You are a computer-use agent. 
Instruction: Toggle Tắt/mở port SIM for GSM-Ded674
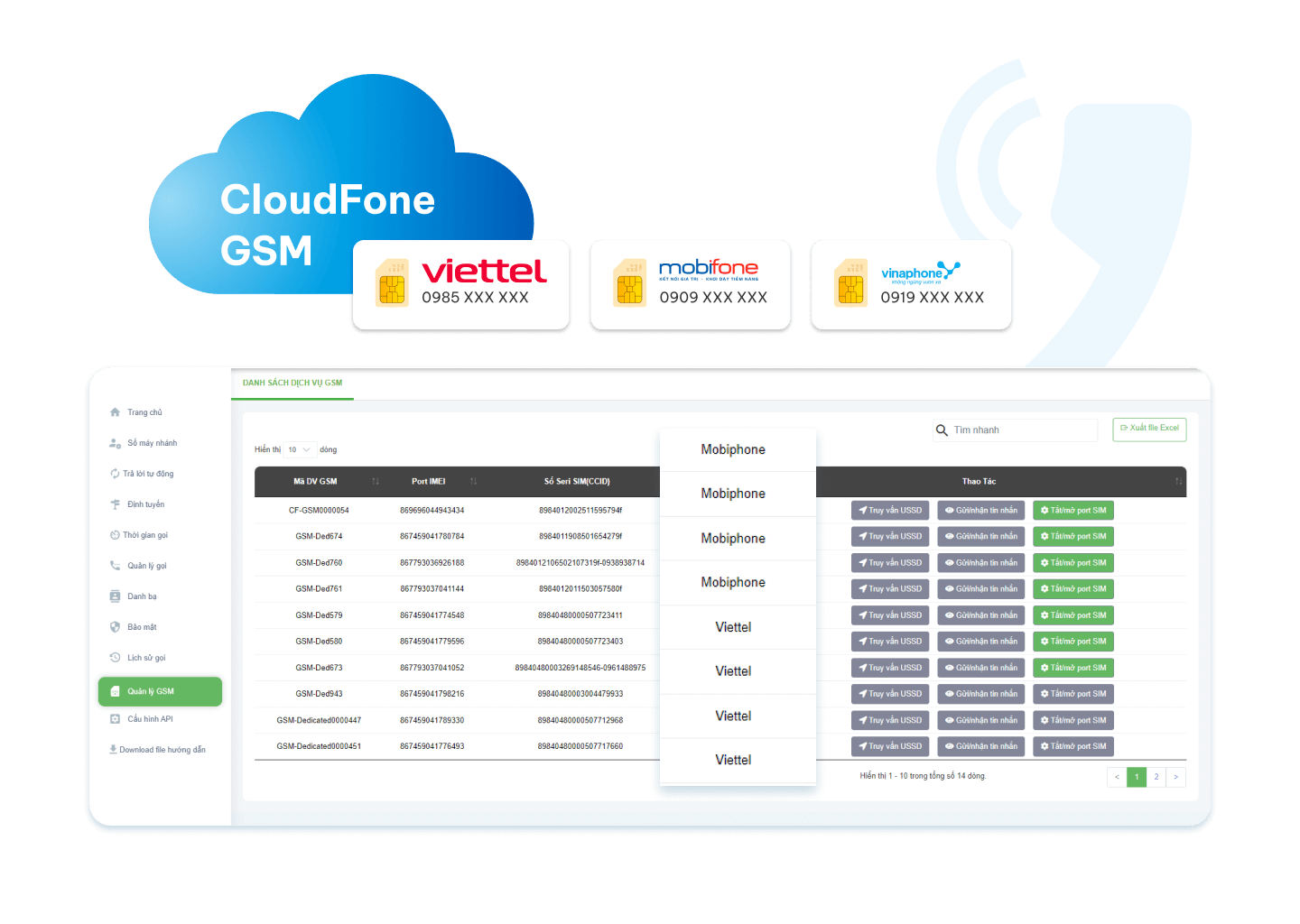click(x=1073, y=537)
